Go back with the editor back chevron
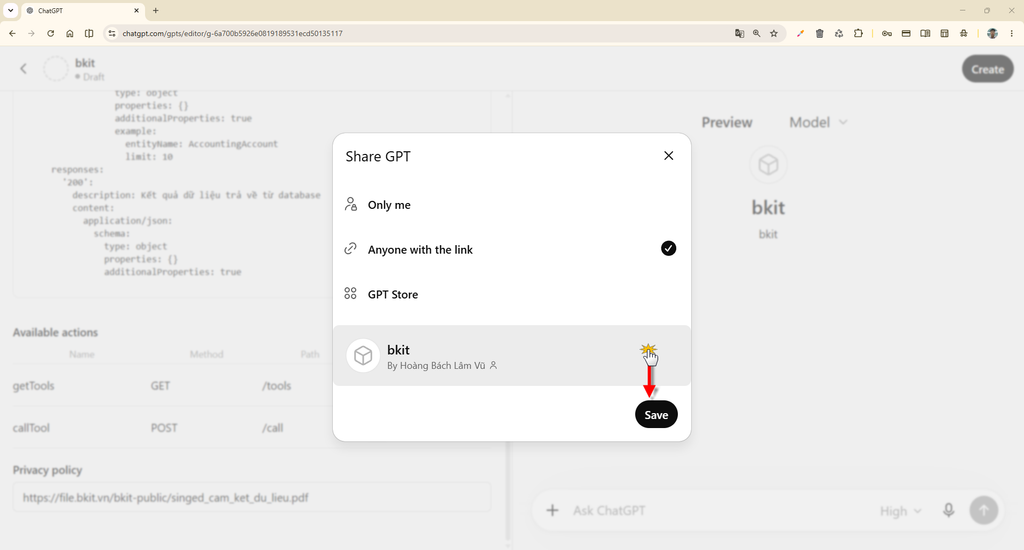The image size is (1024, 550). click(24, 69)
